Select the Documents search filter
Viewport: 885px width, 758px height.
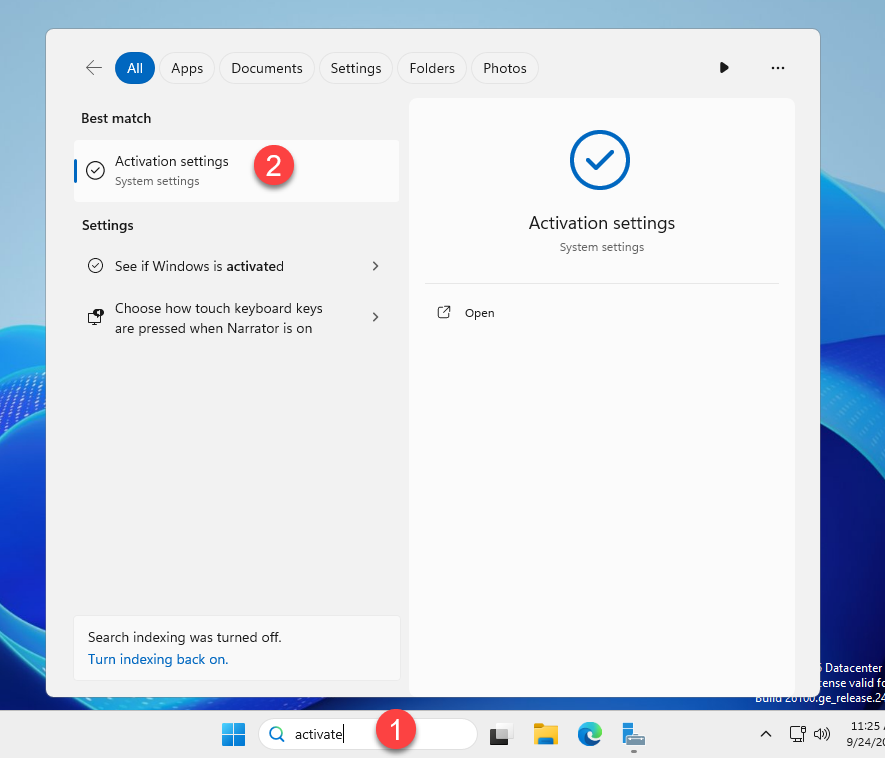(x=266, y=67)
